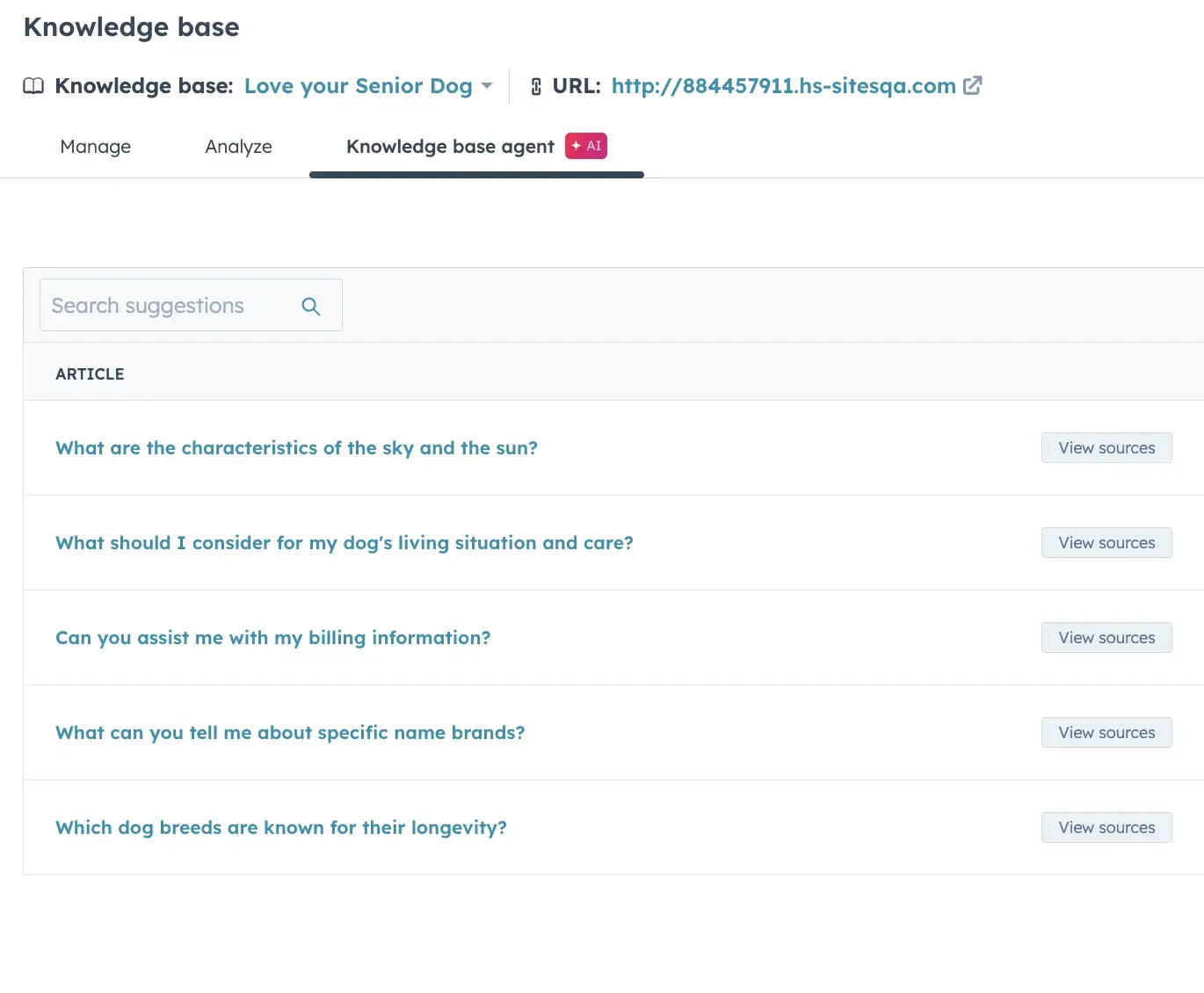Click the book icon beside Knowledge base
The height and width of the screenshot is (993, 1204).
pos(33,86)
